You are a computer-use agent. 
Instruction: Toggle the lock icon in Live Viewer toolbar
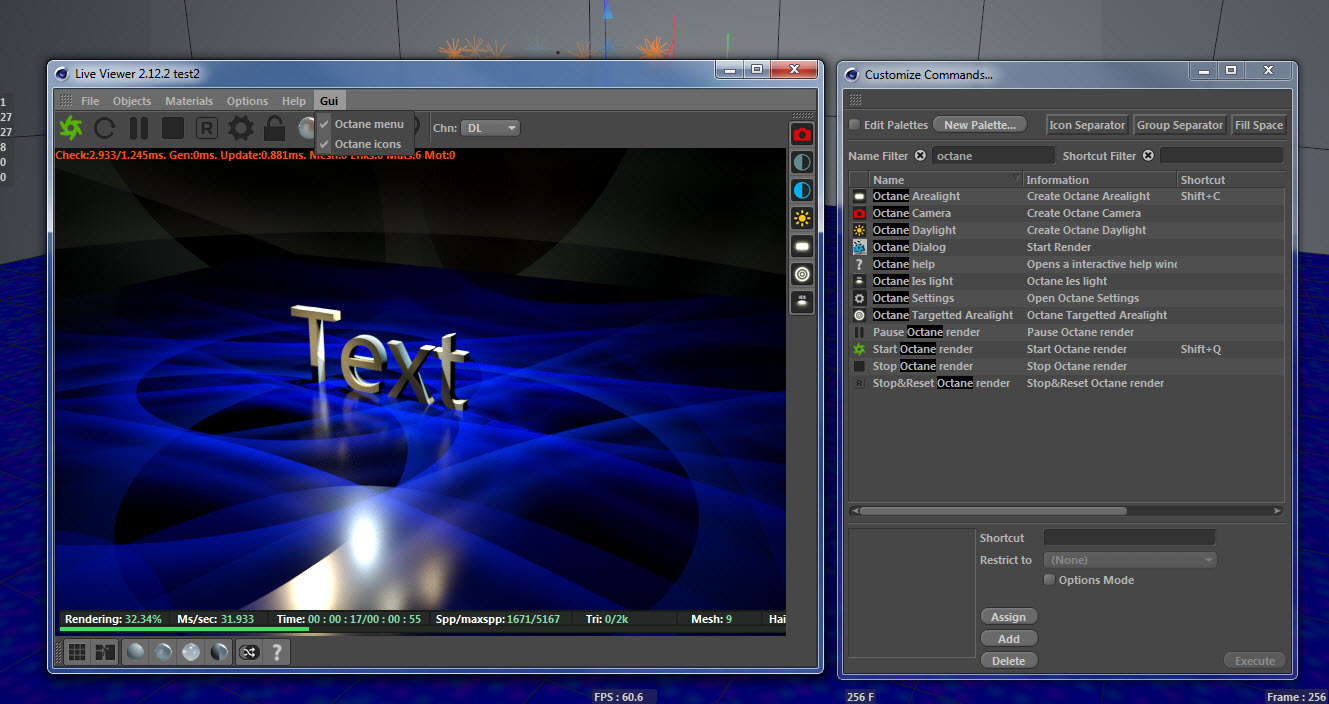pos(274,128)
